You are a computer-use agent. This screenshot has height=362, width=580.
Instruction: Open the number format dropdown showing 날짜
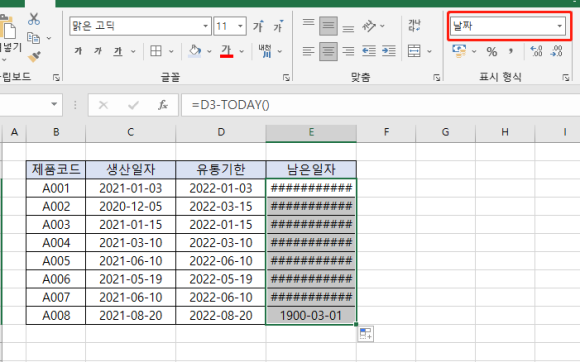560,26
